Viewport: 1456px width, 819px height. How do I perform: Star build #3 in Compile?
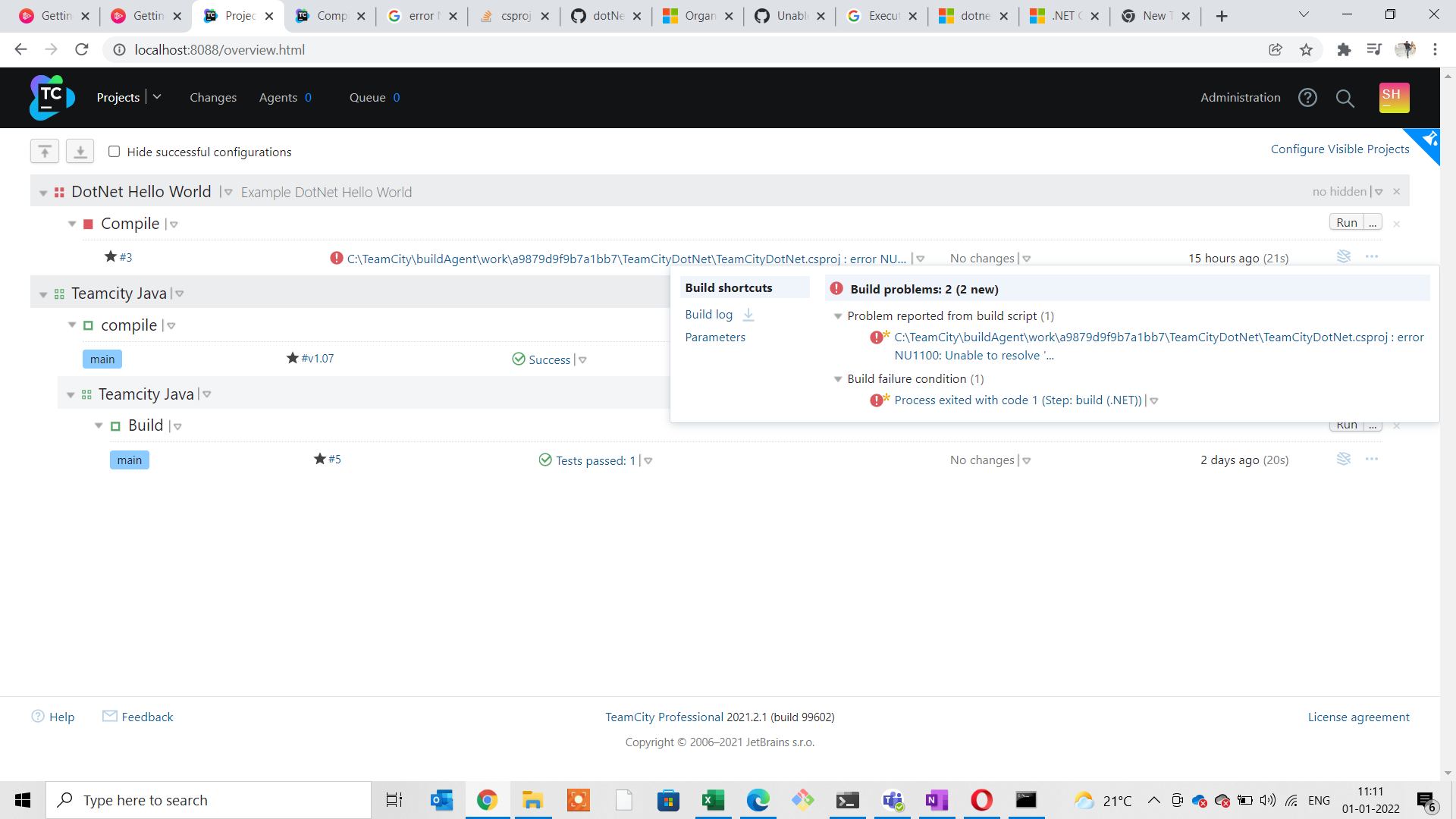[111, 256]
